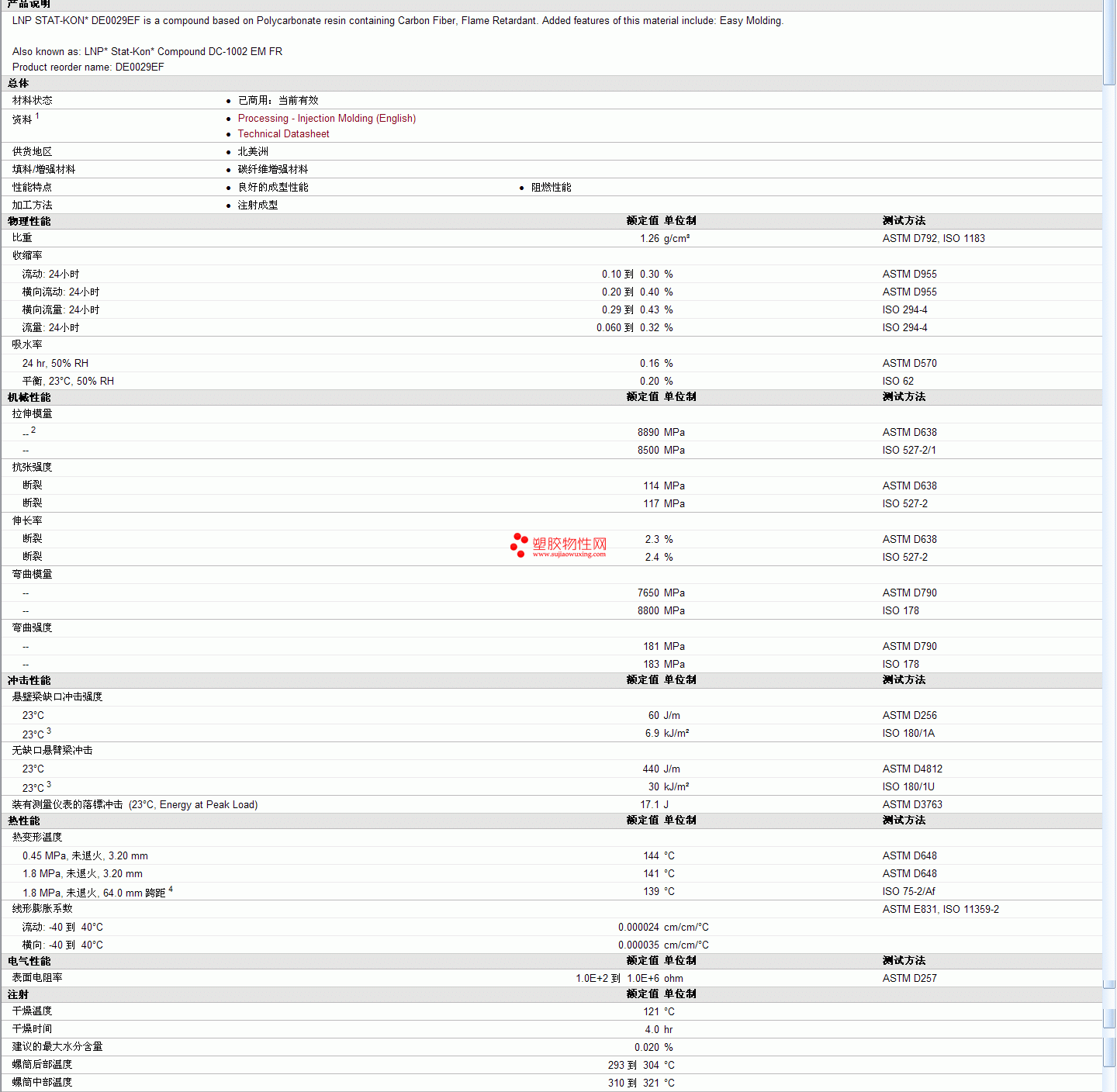Select the 填料/增强材料 label
Screen dimensions: 1117x1092
[x=44, y=170]
